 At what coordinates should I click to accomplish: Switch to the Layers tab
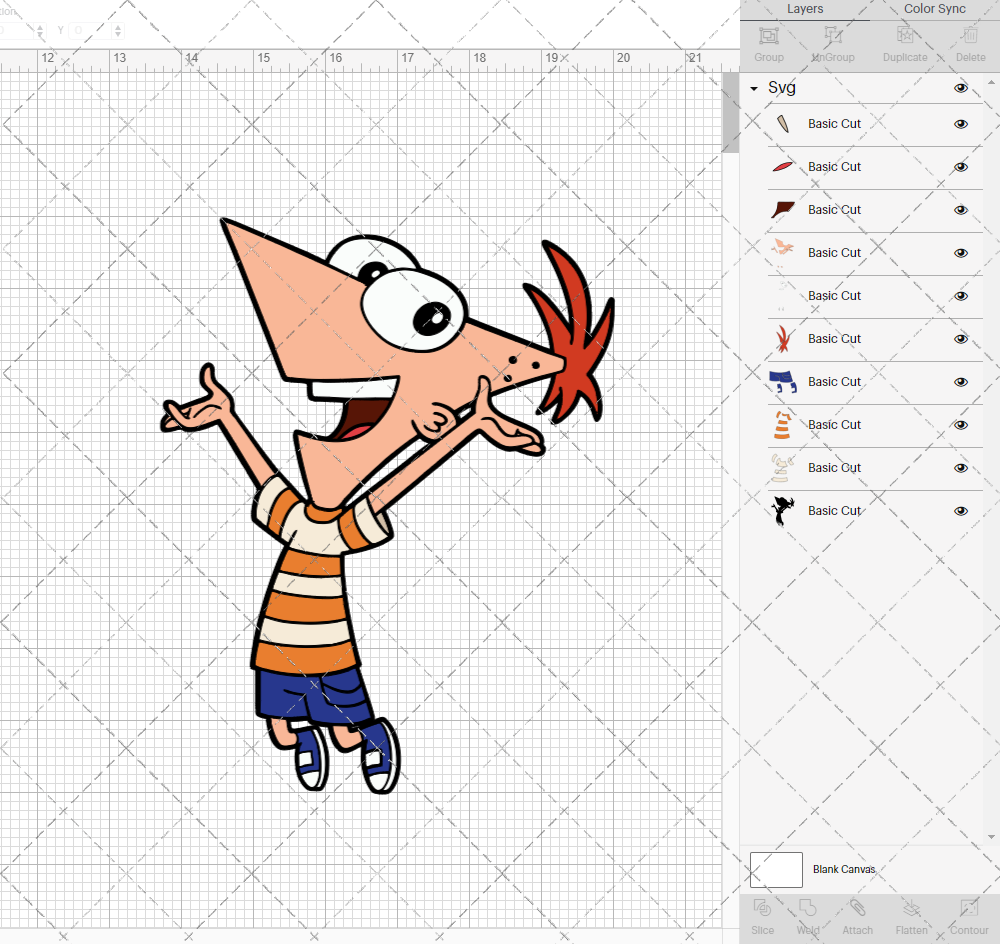[805, 9]
